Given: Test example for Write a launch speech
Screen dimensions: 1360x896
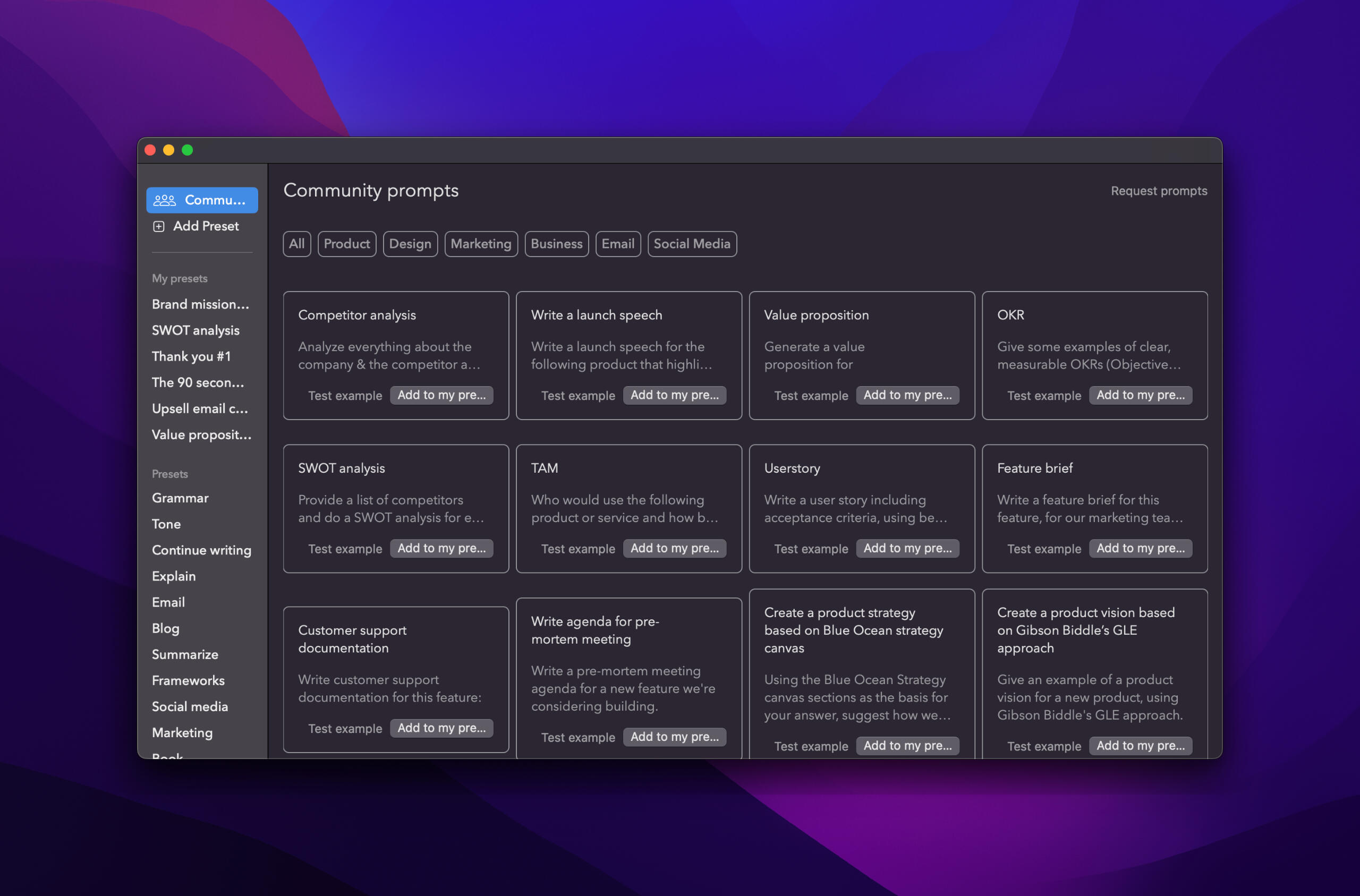Looking at the screenshot, I should (577, 396).
